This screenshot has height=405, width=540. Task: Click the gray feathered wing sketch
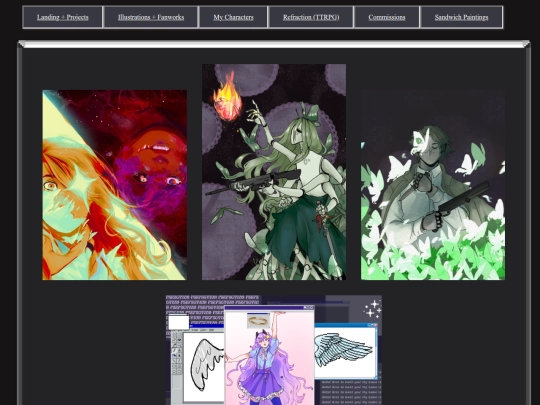coord(208,364)
